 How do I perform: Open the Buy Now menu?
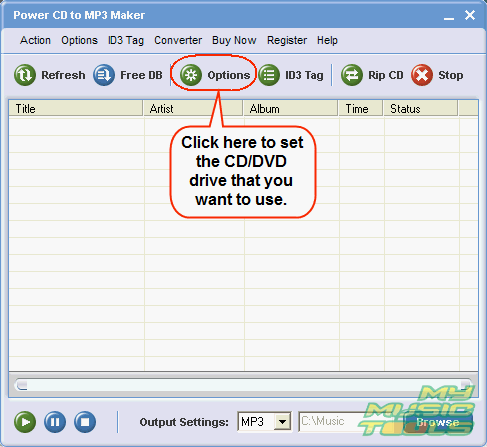pos(234,40)
